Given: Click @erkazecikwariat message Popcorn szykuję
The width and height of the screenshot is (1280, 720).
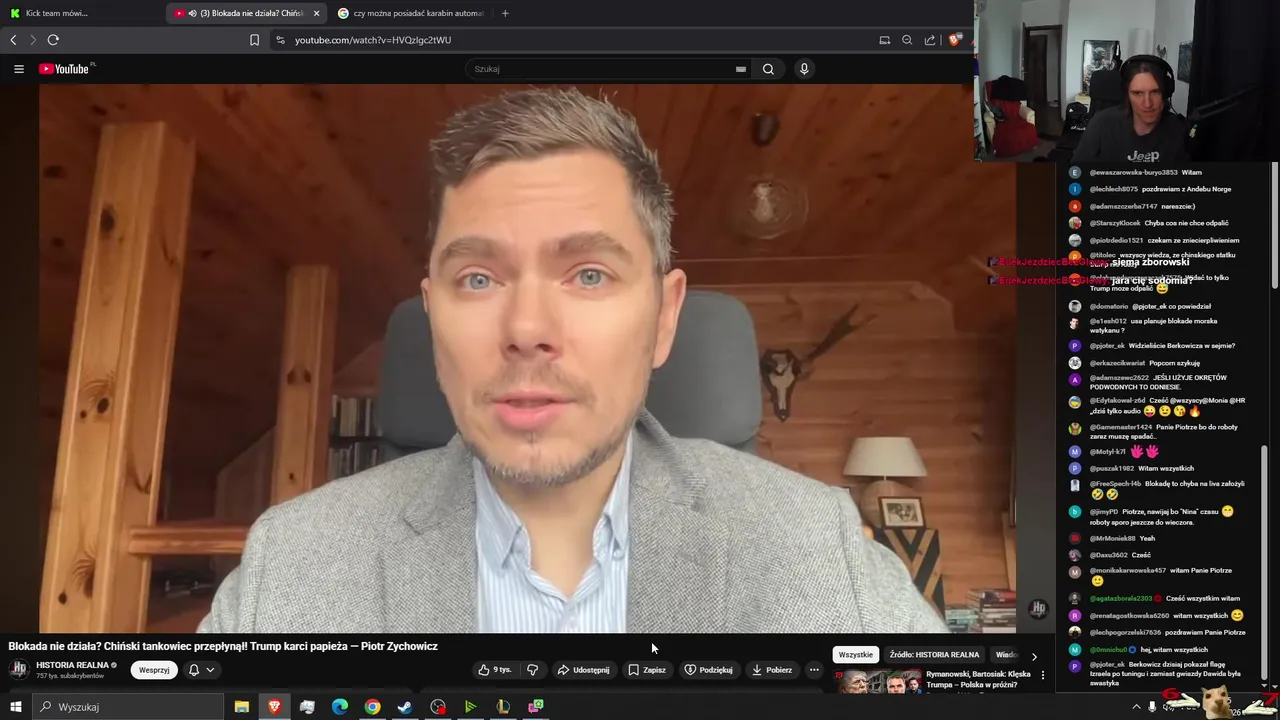Looking at the screenshot, I should 1144,363.
